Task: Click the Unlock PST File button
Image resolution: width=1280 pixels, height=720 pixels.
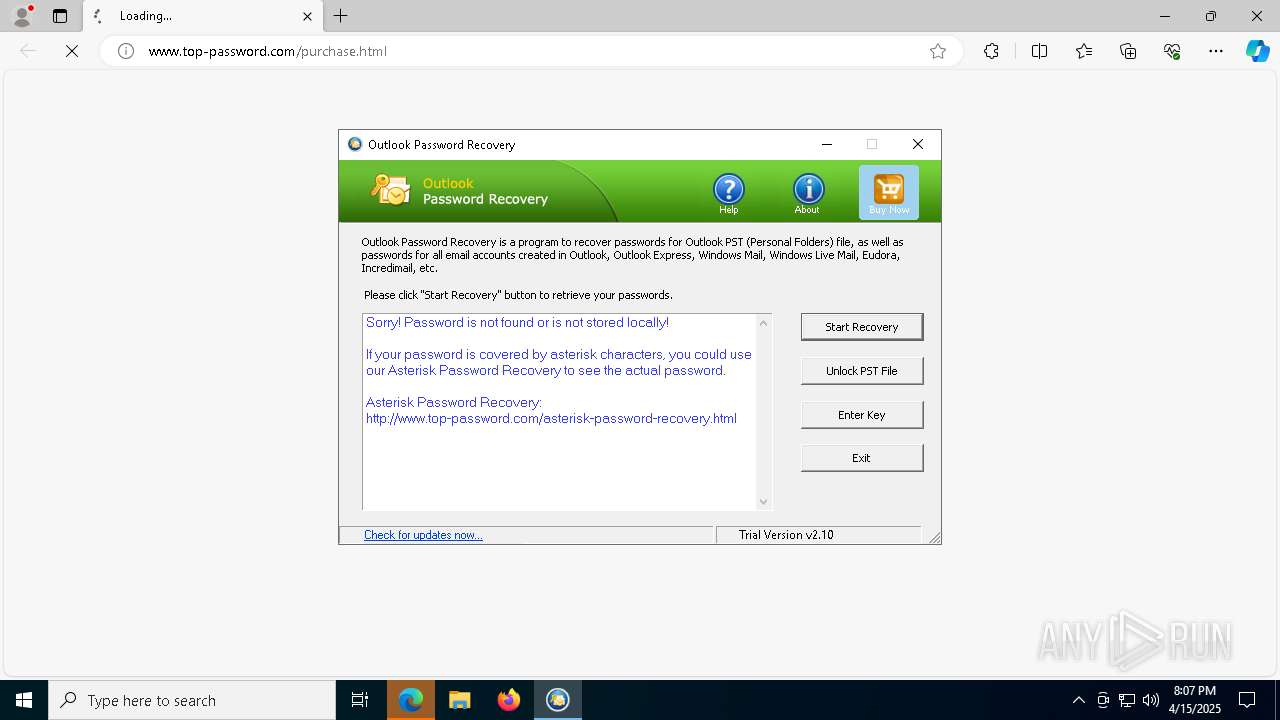Action: tap(862, 371)
